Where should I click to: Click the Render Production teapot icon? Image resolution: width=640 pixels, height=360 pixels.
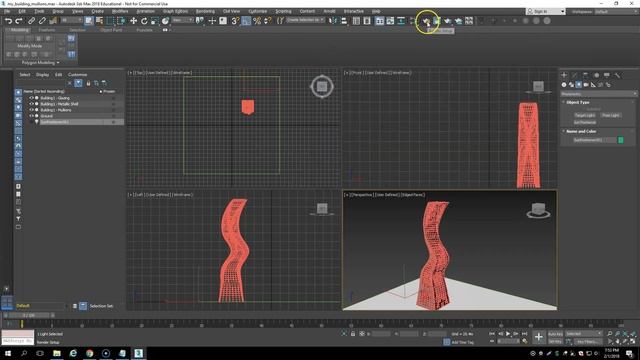[448, 21]
